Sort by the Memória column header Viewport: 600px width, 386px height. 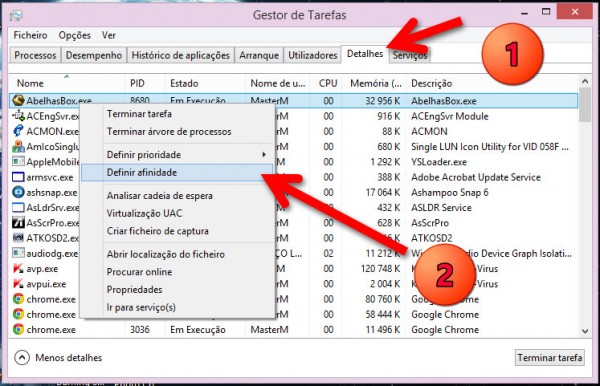[374, 83]
